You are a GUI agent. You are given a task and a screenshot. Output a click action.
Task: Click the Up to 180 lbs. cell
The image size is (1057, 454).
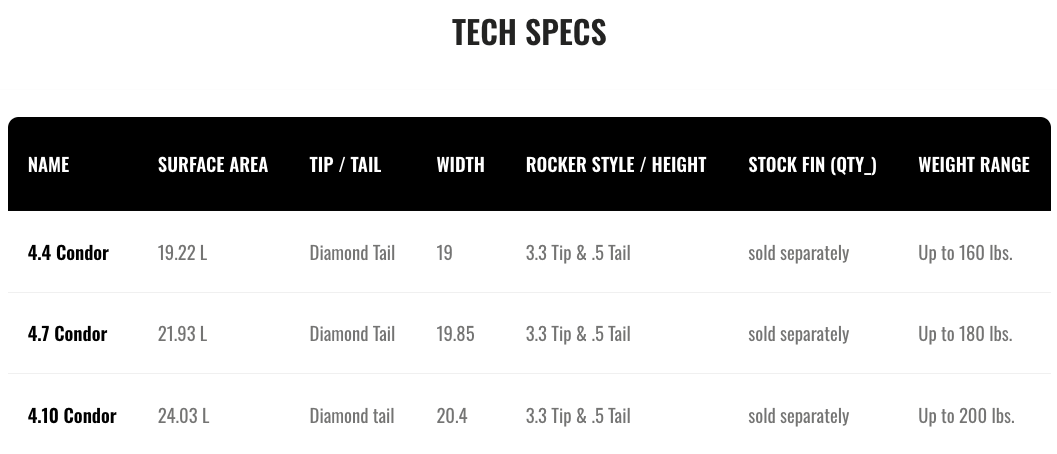(965, 333)
